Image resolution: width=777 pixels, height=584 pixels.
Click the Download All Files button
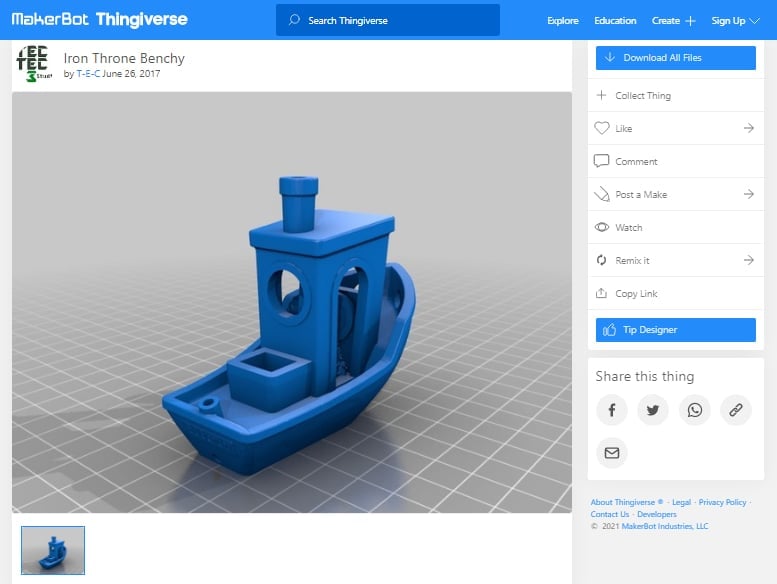[x=675, y=58]
